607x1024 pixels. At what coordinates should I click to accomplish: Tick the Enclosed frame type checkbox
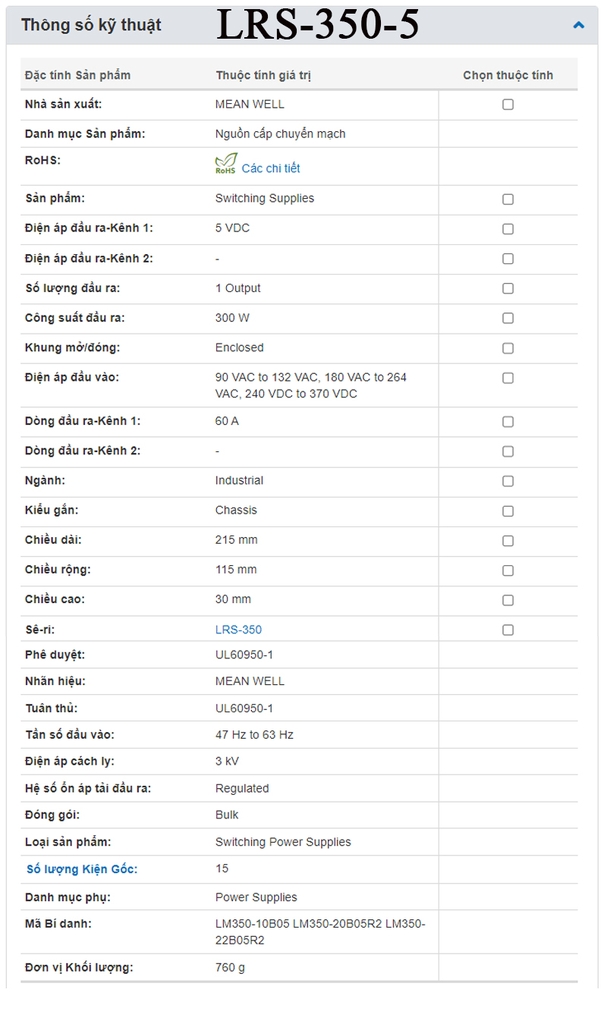(x=508, y=348)
